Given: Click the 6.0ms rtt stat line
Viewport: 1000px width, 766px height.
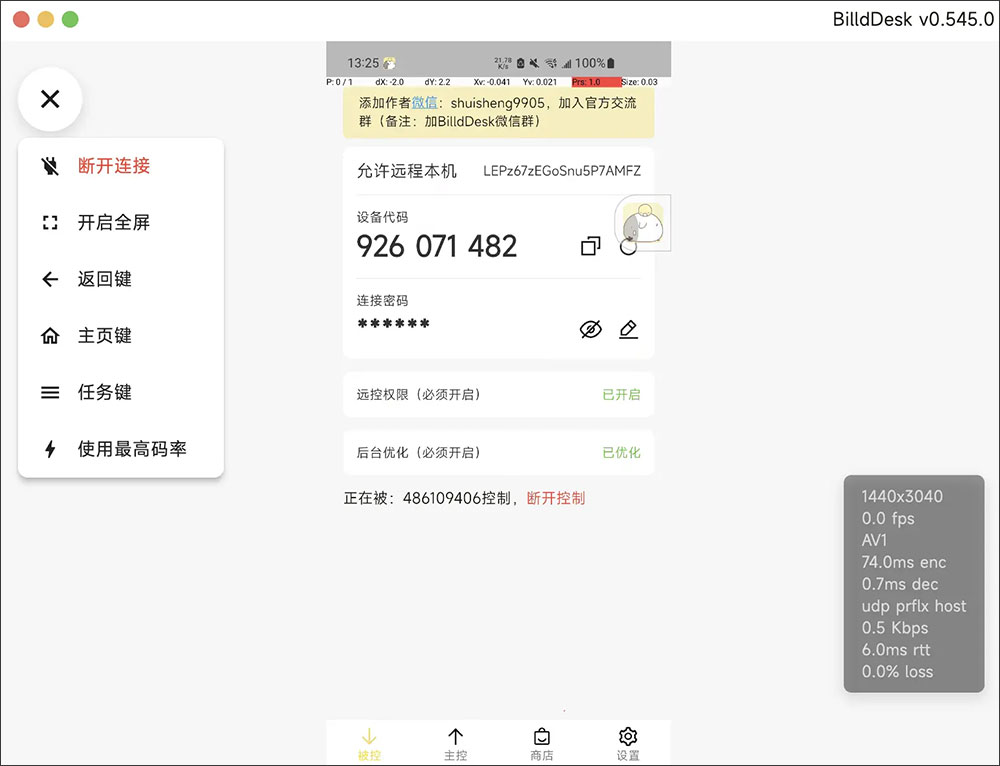Looking at the screenshot, I should [895, 650].
